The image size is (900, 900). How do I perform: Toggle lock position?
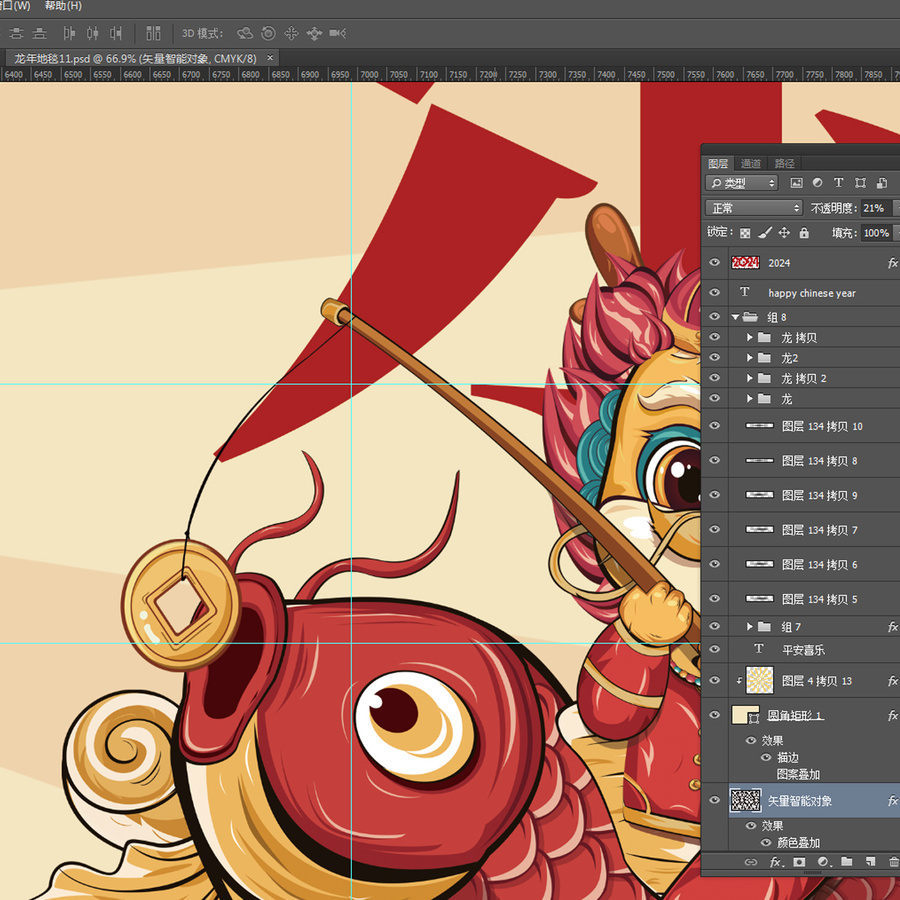point(784,232)
